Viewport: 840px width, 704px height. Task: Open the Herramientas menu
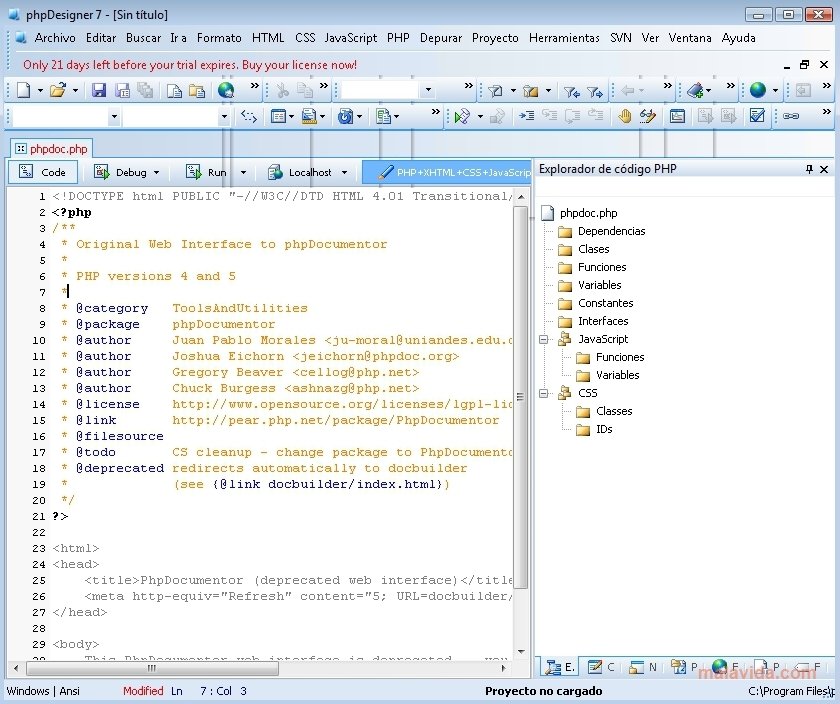[x=564, y=38]
